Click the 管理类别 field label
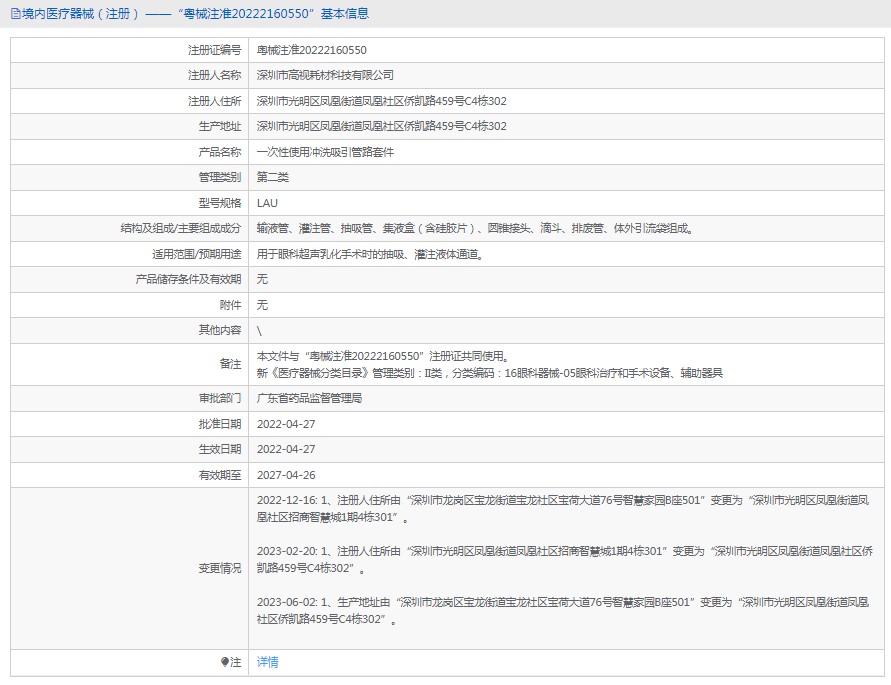 coord(219,177)
